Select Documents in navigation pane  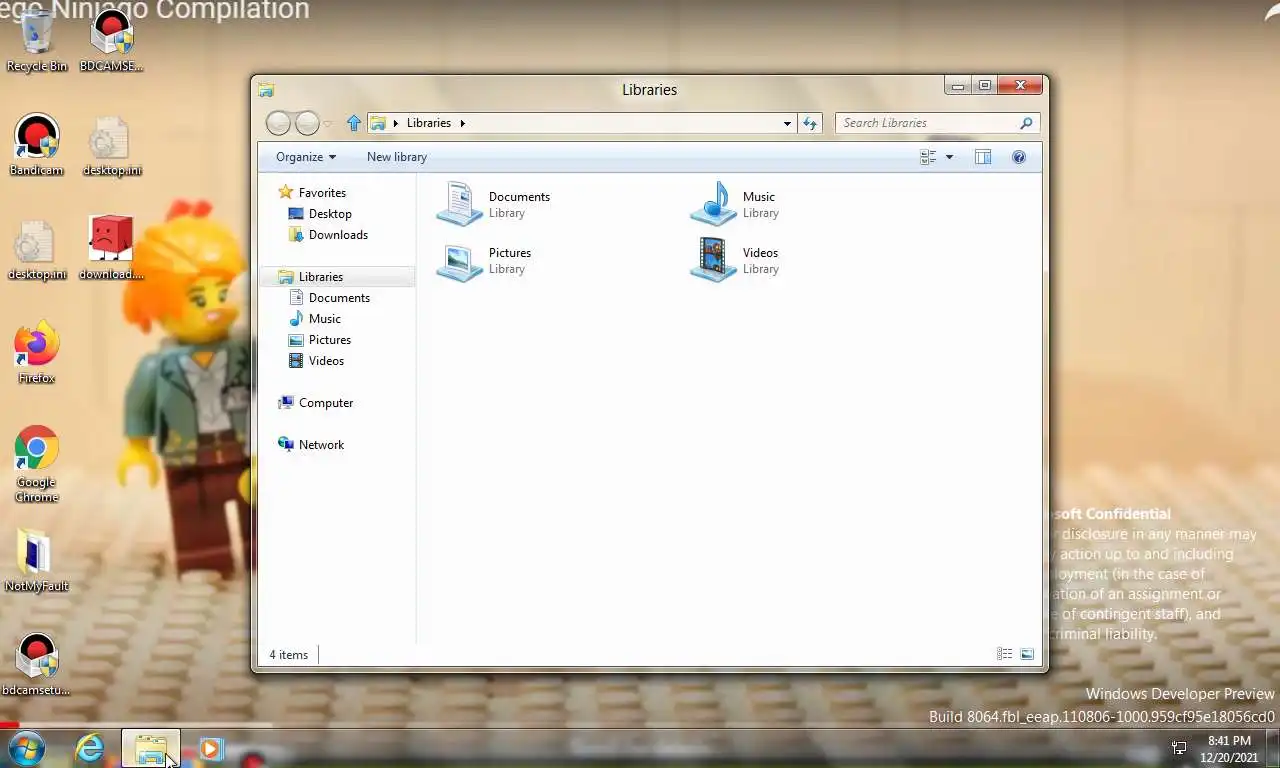coord(339,298)
